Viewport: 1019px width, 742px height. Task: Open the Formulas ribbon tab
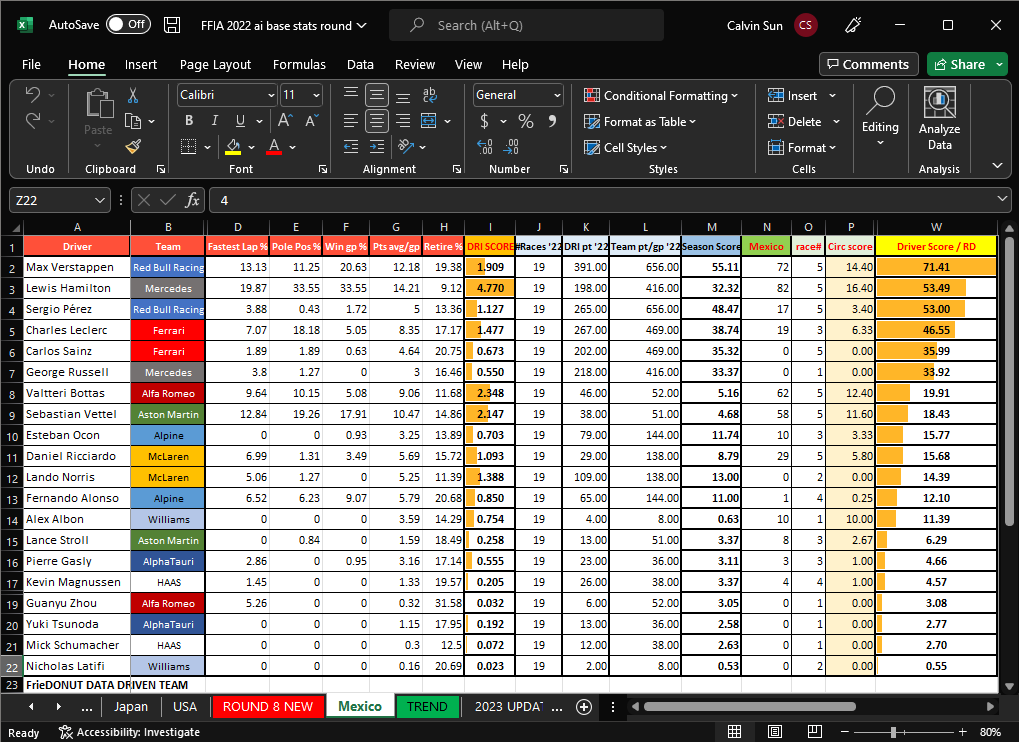point(299,64)
